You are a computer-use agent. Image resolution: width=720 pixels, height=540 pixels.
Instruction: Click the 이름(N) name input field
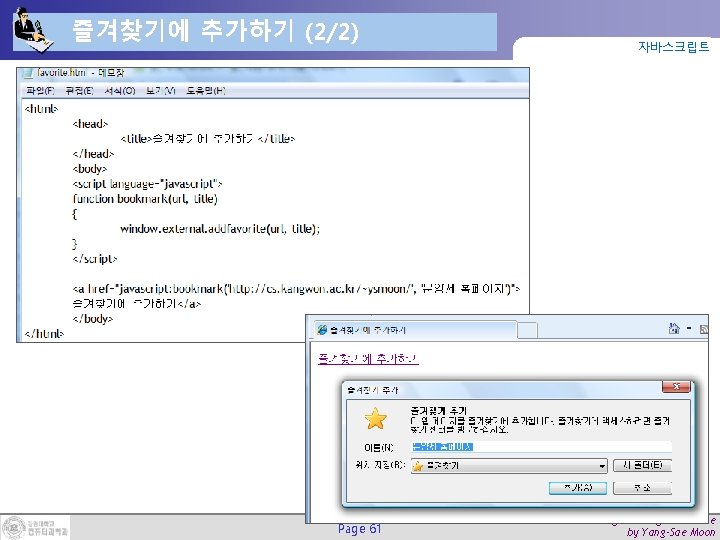(541, 446)
